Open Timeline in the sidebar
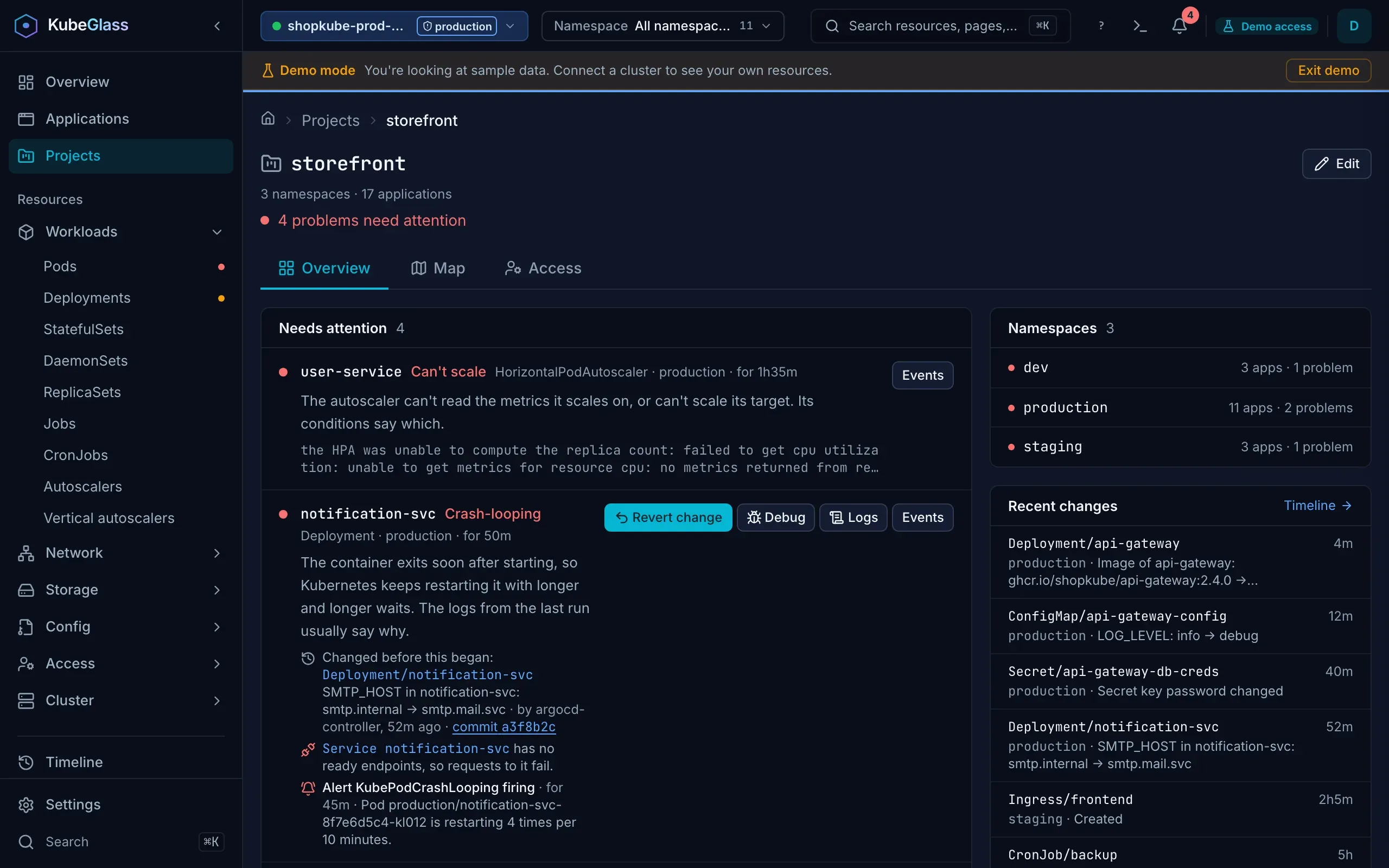Screen dimensions: 1389x868 pos(120,762)
